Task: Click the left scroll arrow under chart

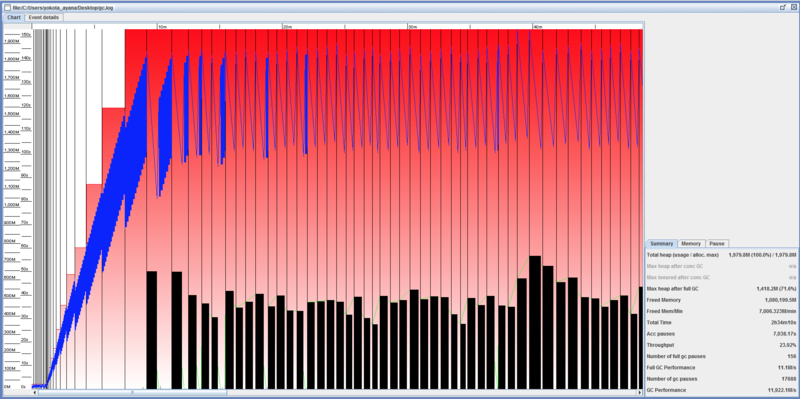Action: click(35, 392)
